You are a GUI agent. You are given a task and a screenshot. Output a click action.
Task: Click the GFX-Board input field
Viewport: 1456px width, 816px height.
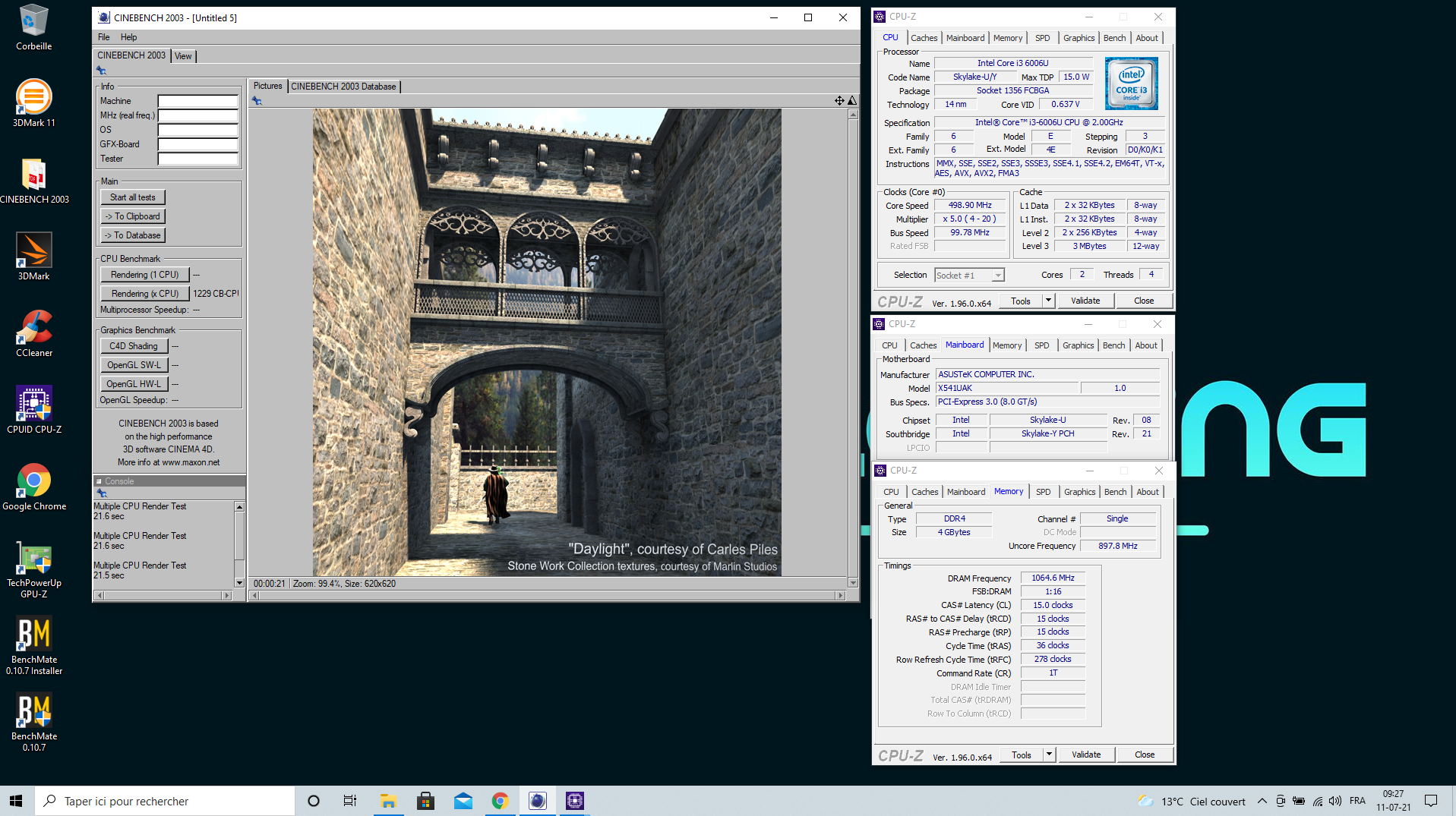[197, 144]
